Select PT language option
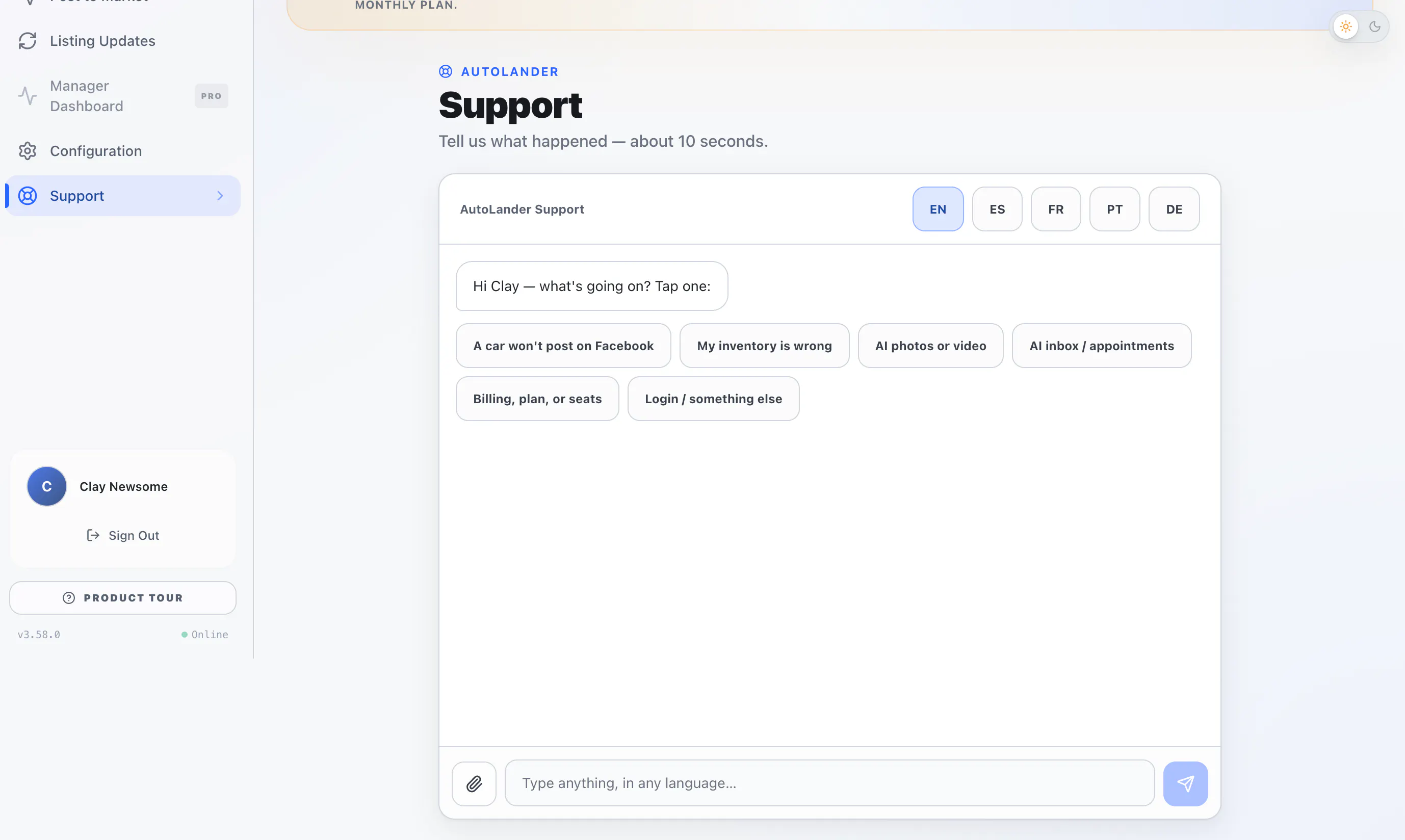1405x840 pixels. 1114,209
